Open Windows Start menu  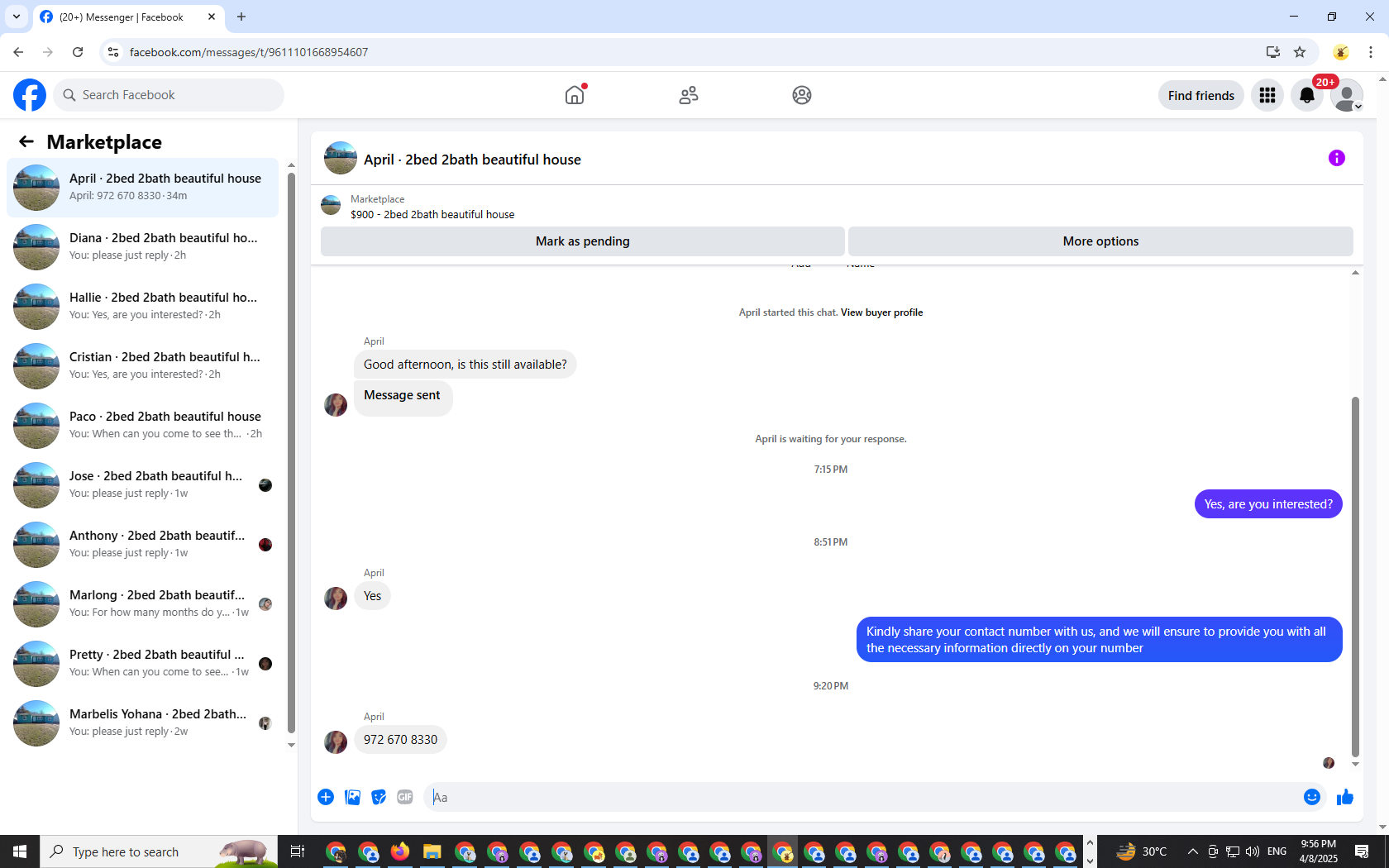coord(20,851)
